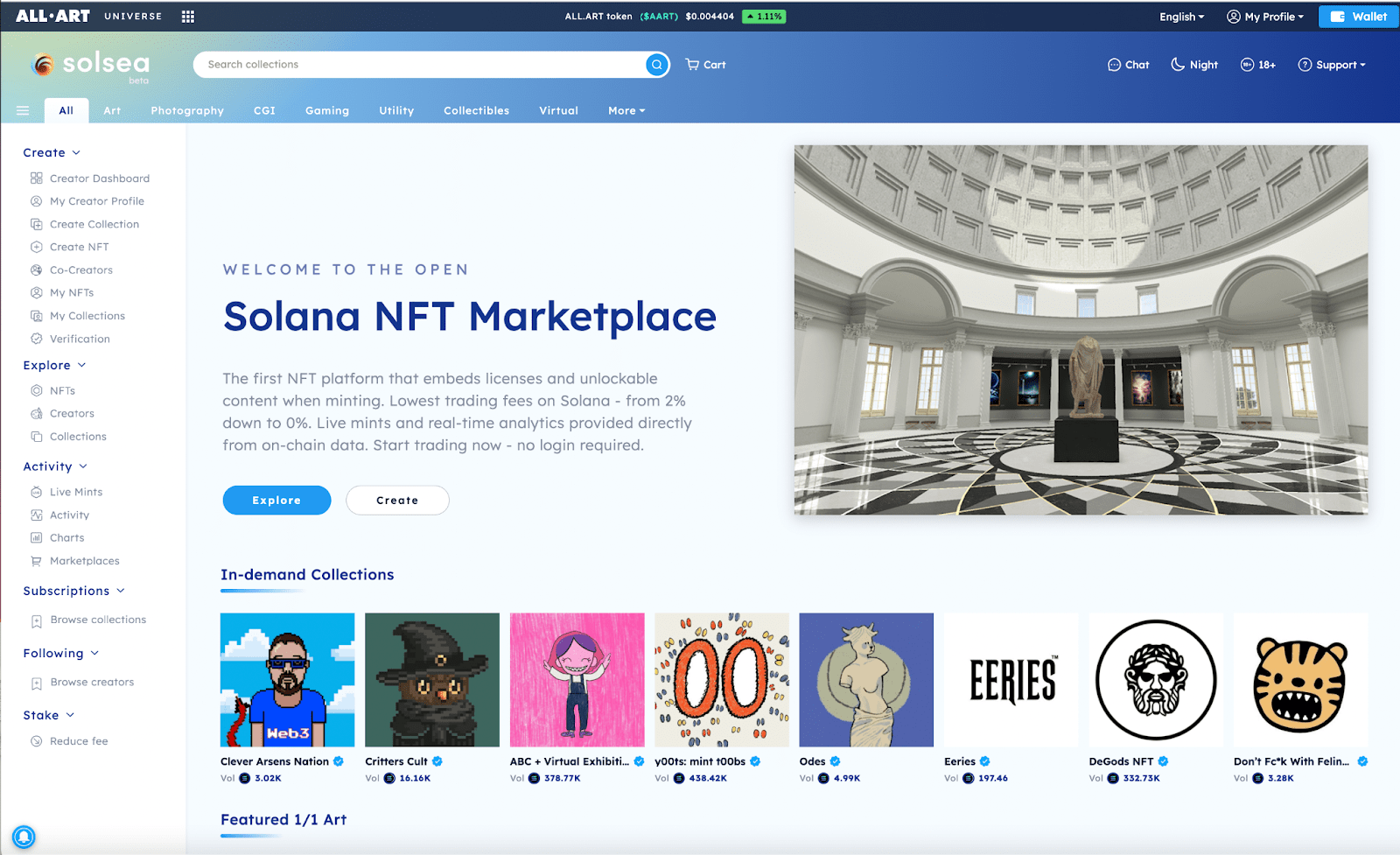The image size is (1400, 855).
Task: Open the Eeries collection link
Action: pos(960,761)
